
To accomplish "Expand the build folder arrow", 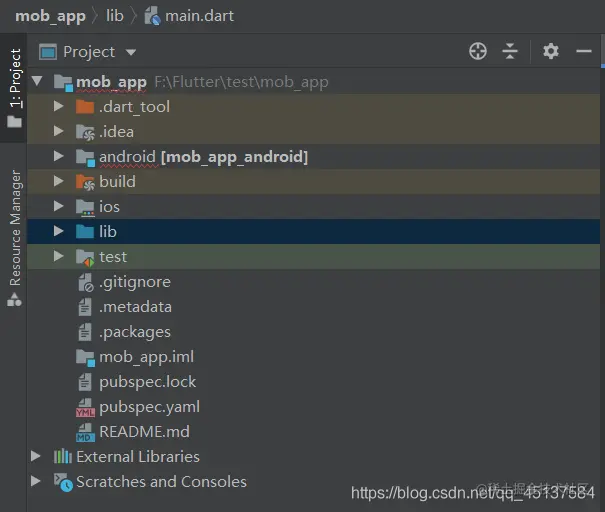I will tap(58, 181).
